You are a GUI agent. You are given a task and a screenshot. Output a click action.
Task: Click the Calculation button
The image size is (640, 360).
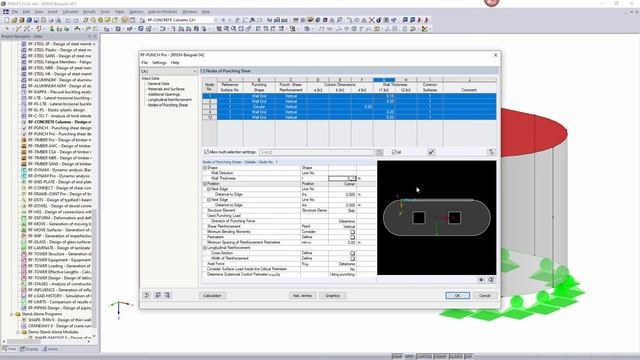[212, 296]
